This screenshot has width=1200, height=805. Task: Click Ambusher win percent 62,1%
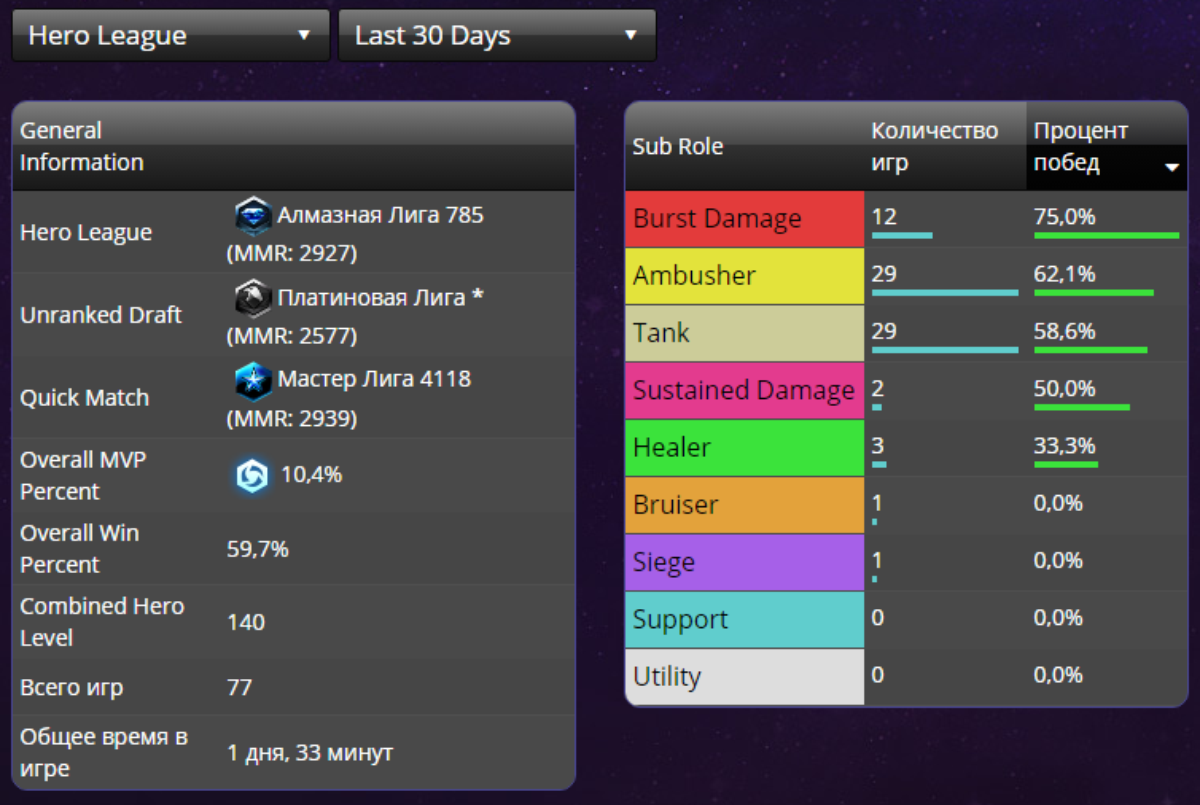(x=1065, y=274)
